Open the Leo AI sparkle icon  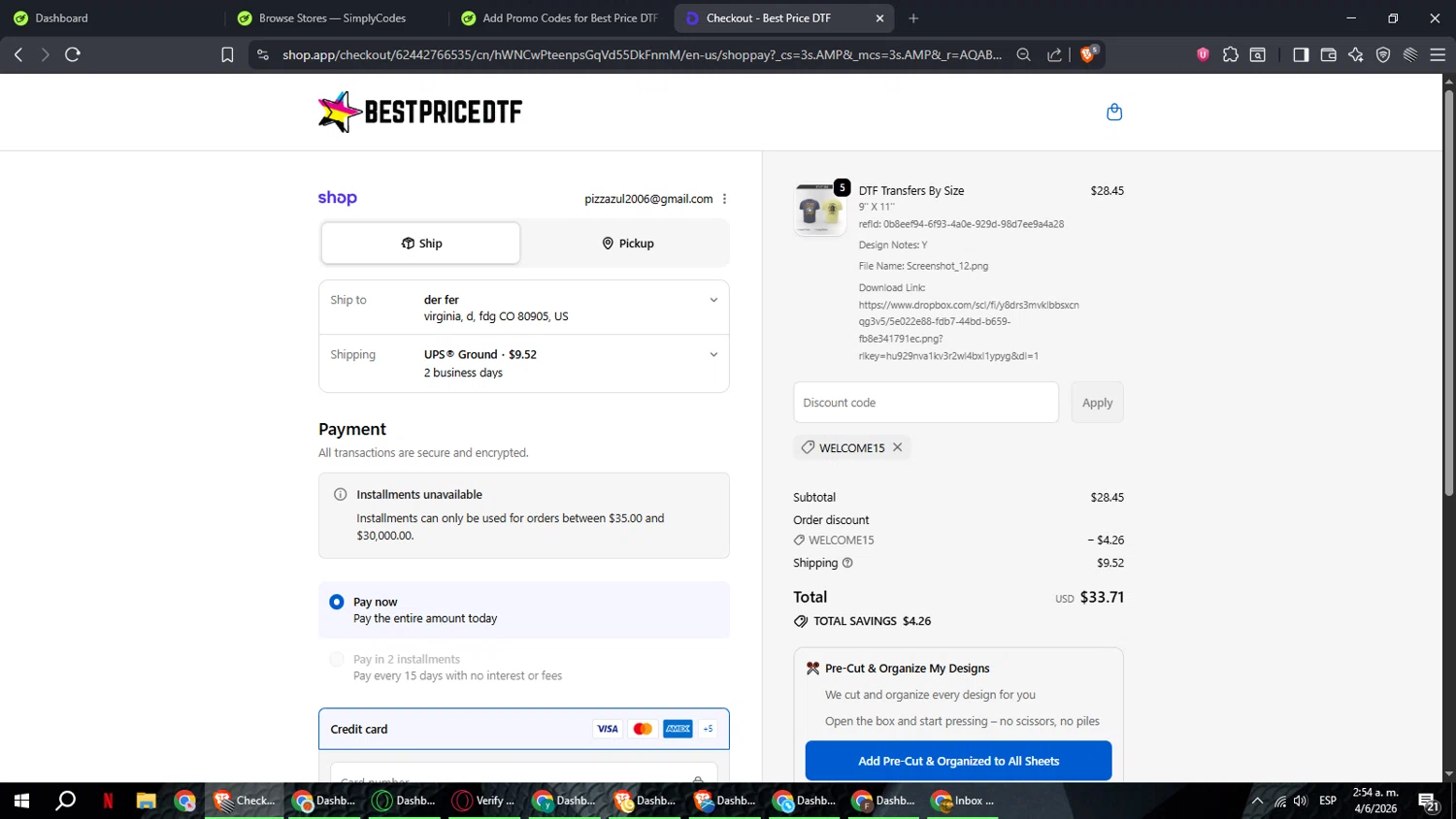1356,54
